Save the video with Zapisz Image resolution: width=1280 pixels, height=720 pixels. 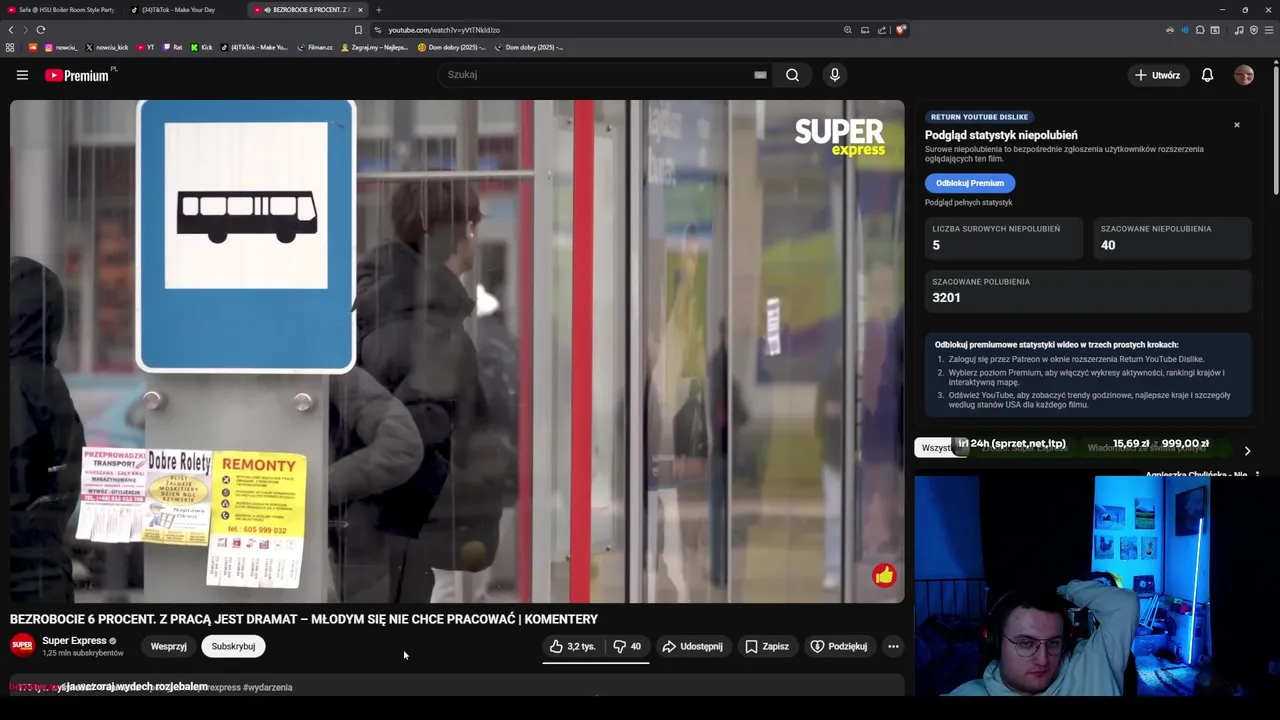coord(767,646)
